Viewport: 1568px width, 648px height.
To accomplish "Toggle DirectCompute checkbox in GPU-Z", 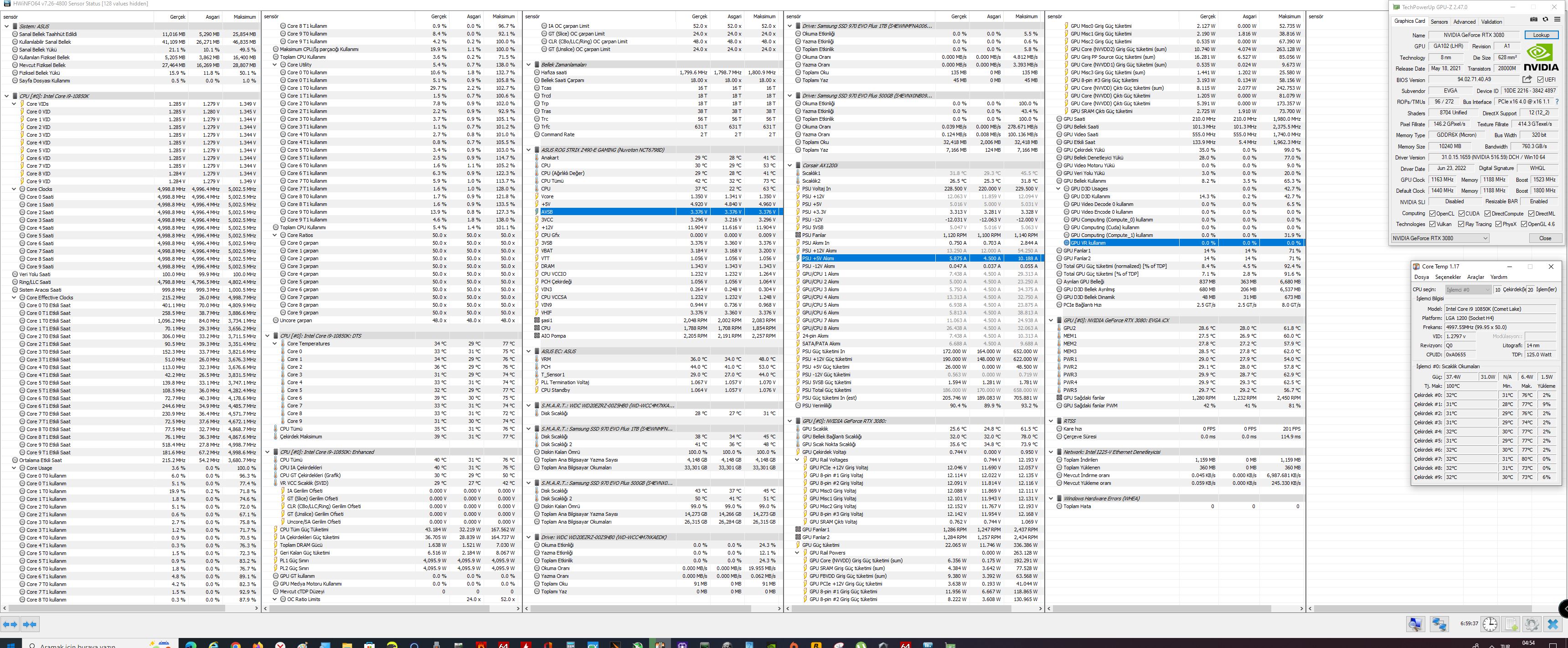I will pos(1488,214).
